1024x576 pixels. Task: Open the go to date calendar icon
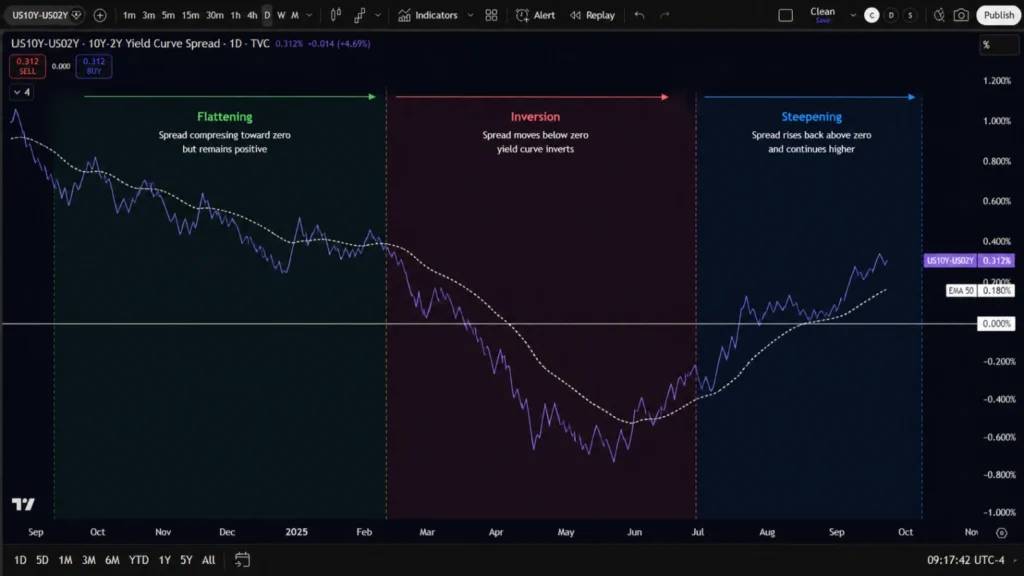click(242, 560)
